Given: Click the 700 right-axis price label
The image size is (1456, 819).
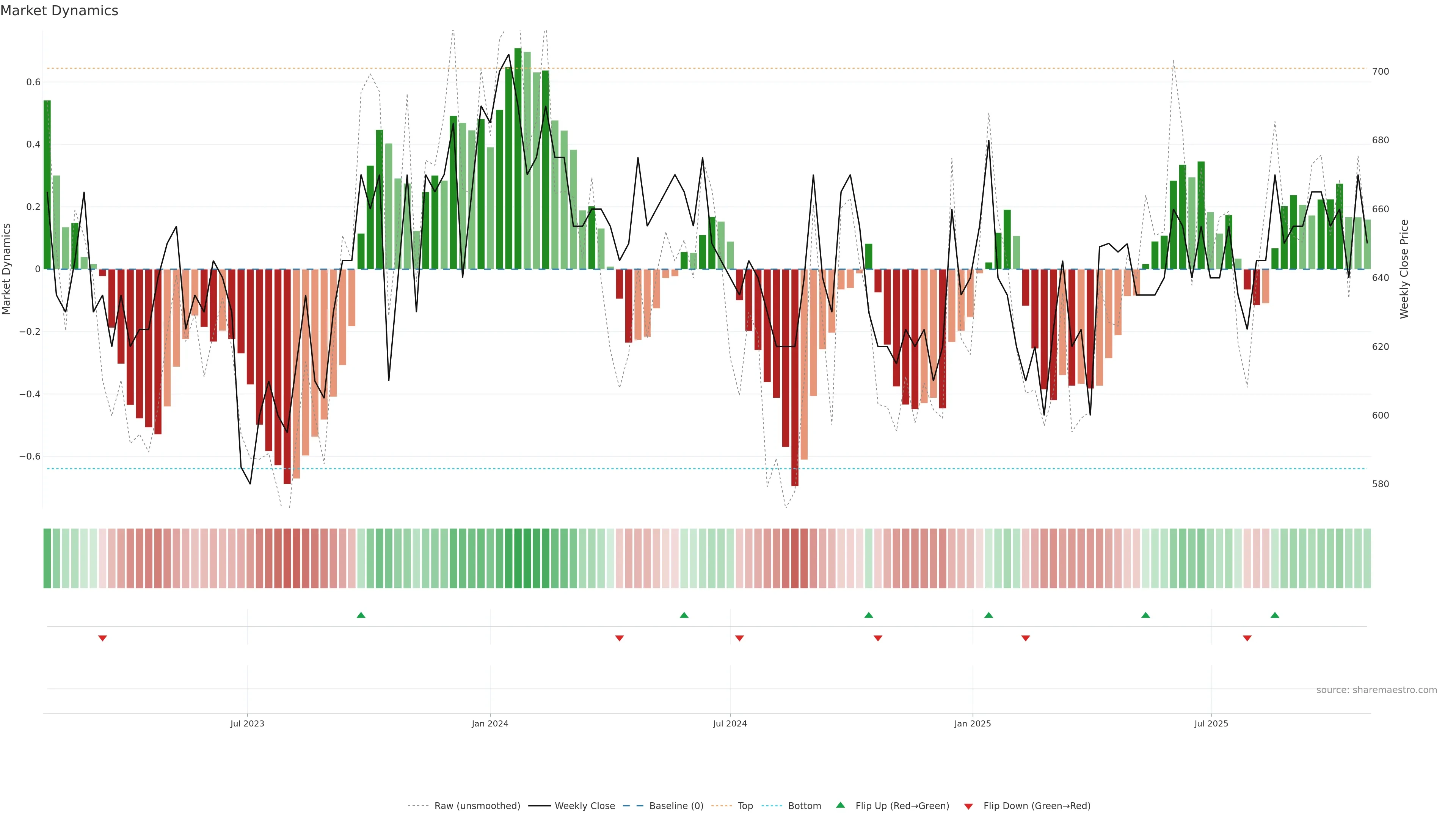Looking at the screenshot, I should point(1380,72).
